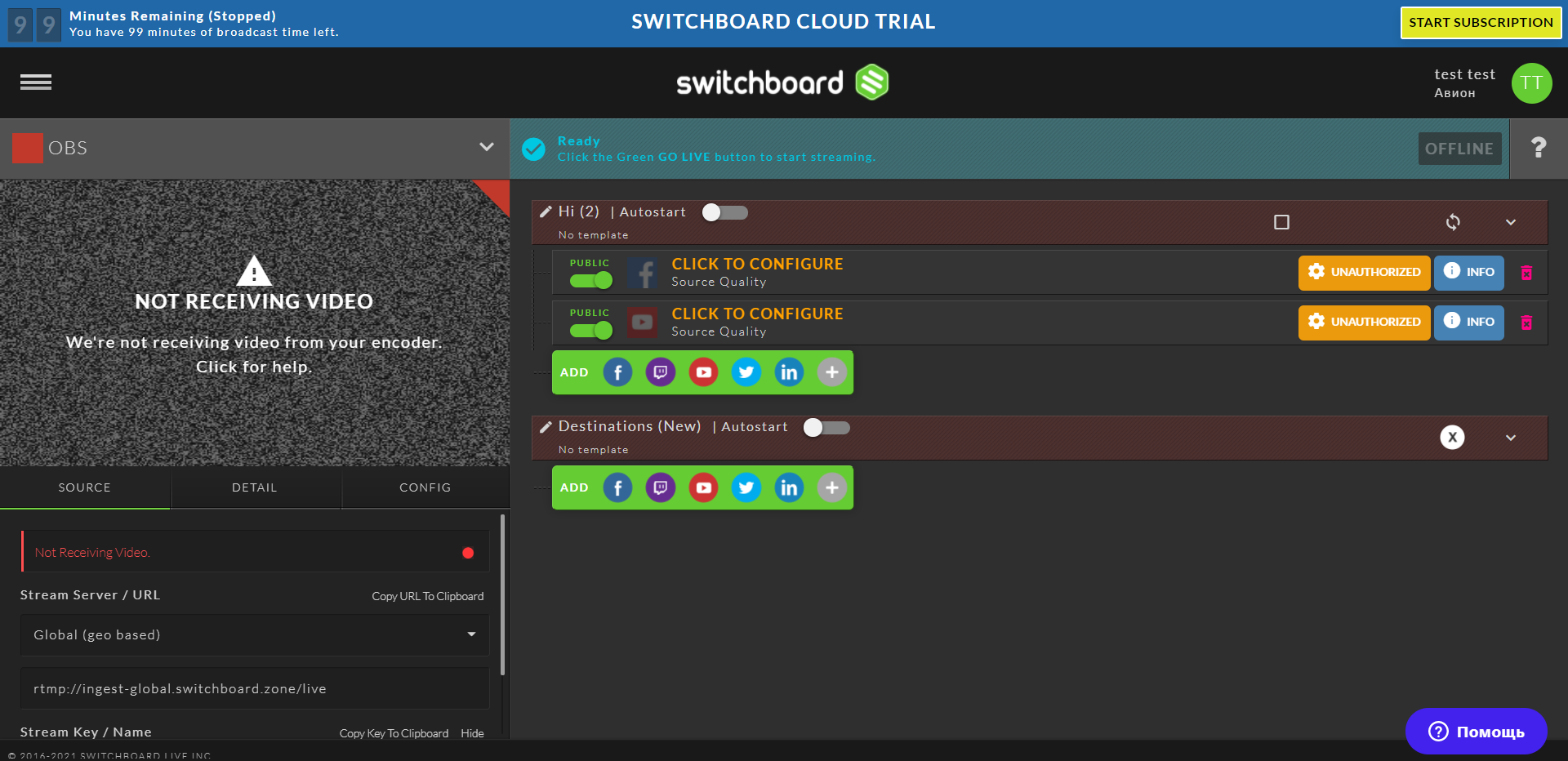Click the Minutes Remaining counter

click(x=34, y=24)
